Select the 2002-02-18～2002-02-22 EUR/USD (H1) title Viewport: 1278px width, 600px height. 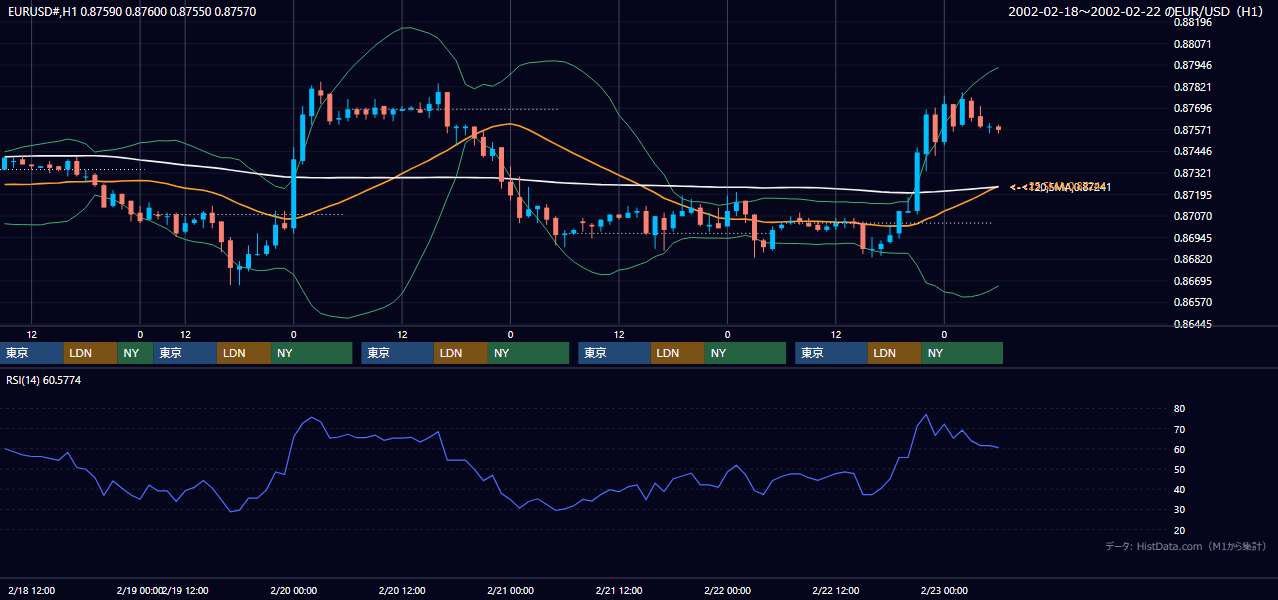[x=1135, y=12]
